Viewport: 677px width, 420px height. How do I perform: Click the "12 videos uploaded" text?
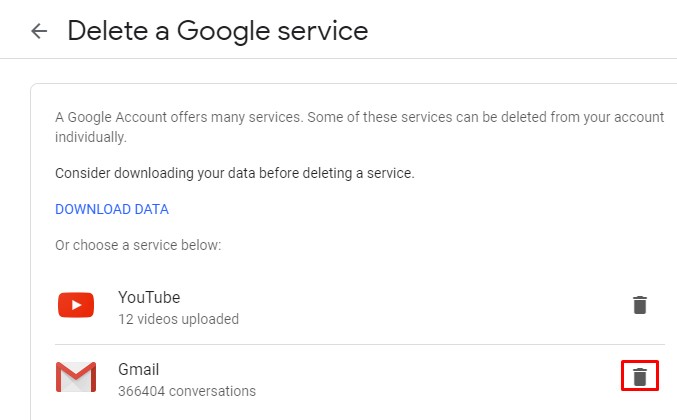(178, 320)
